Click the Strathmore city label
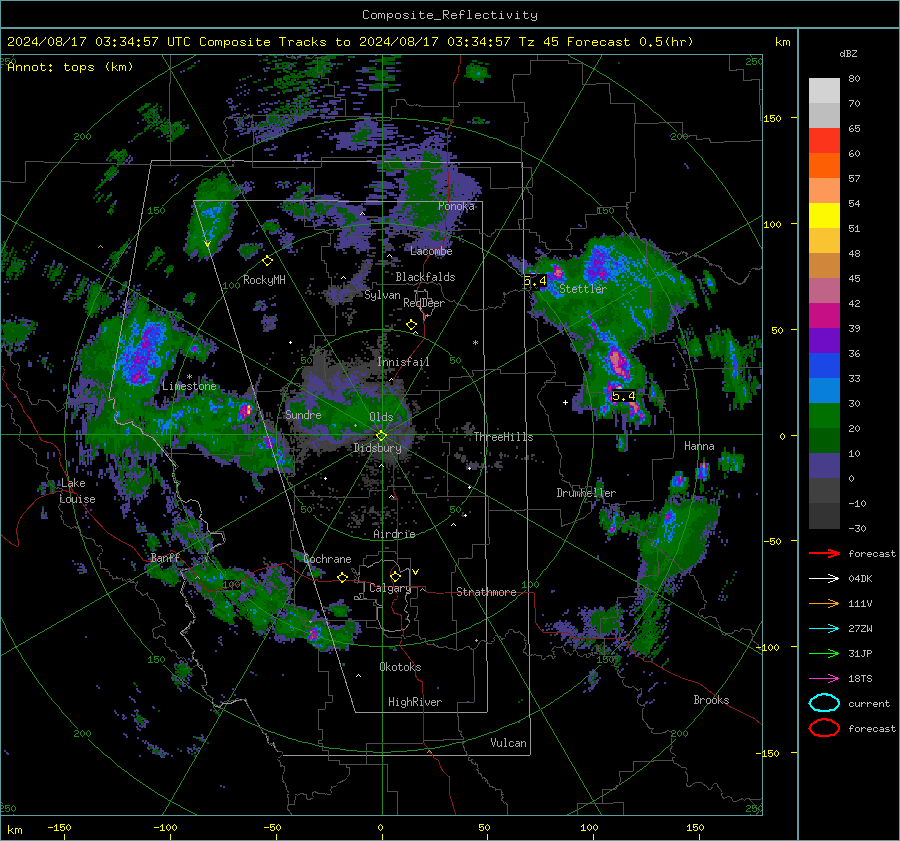The image size is (900, 841). [486, 592]
